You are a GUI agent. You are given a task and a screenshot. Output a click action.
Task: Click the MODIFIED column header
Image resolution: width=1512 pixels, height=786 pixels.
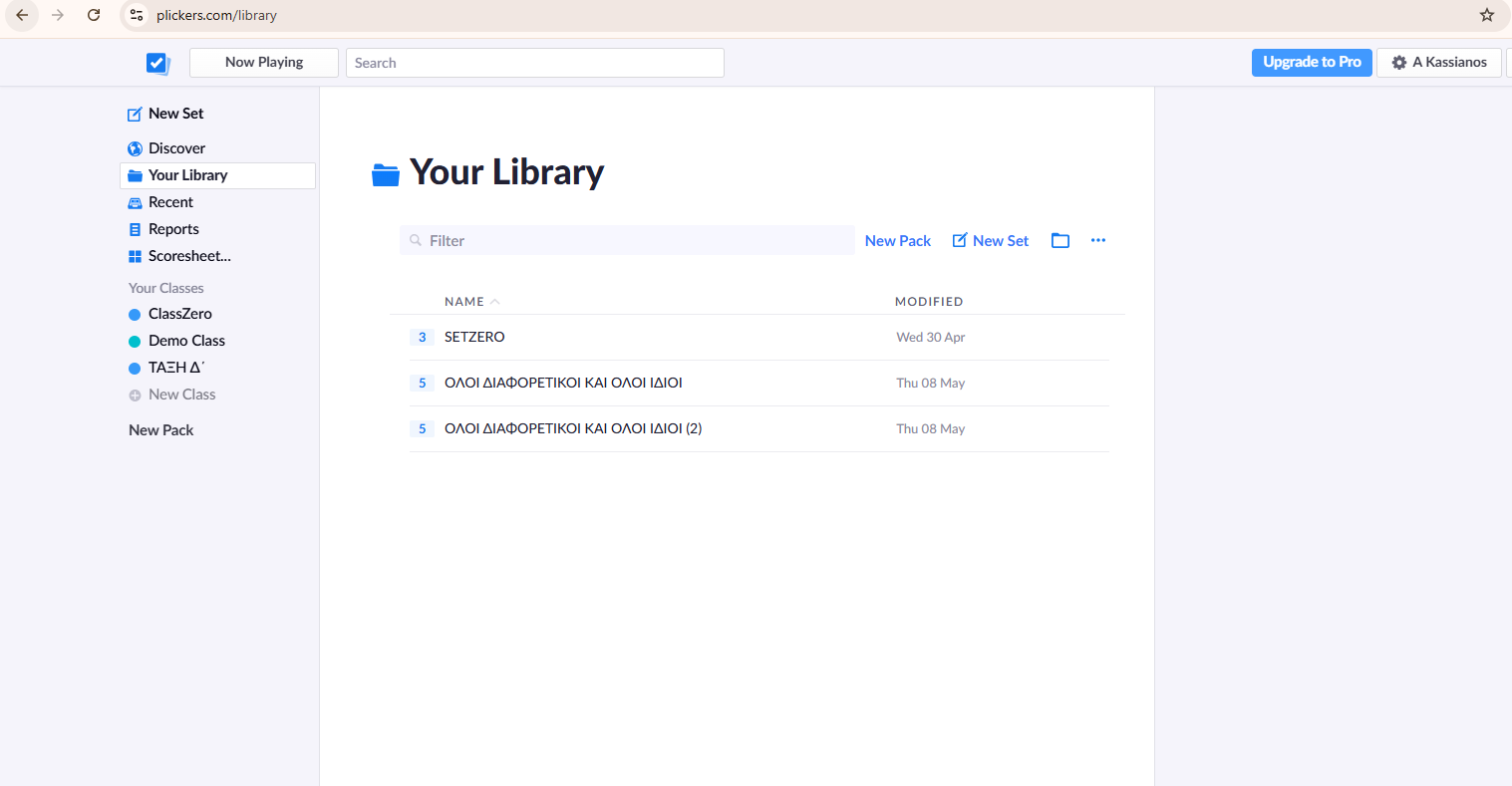coord(929,302)
